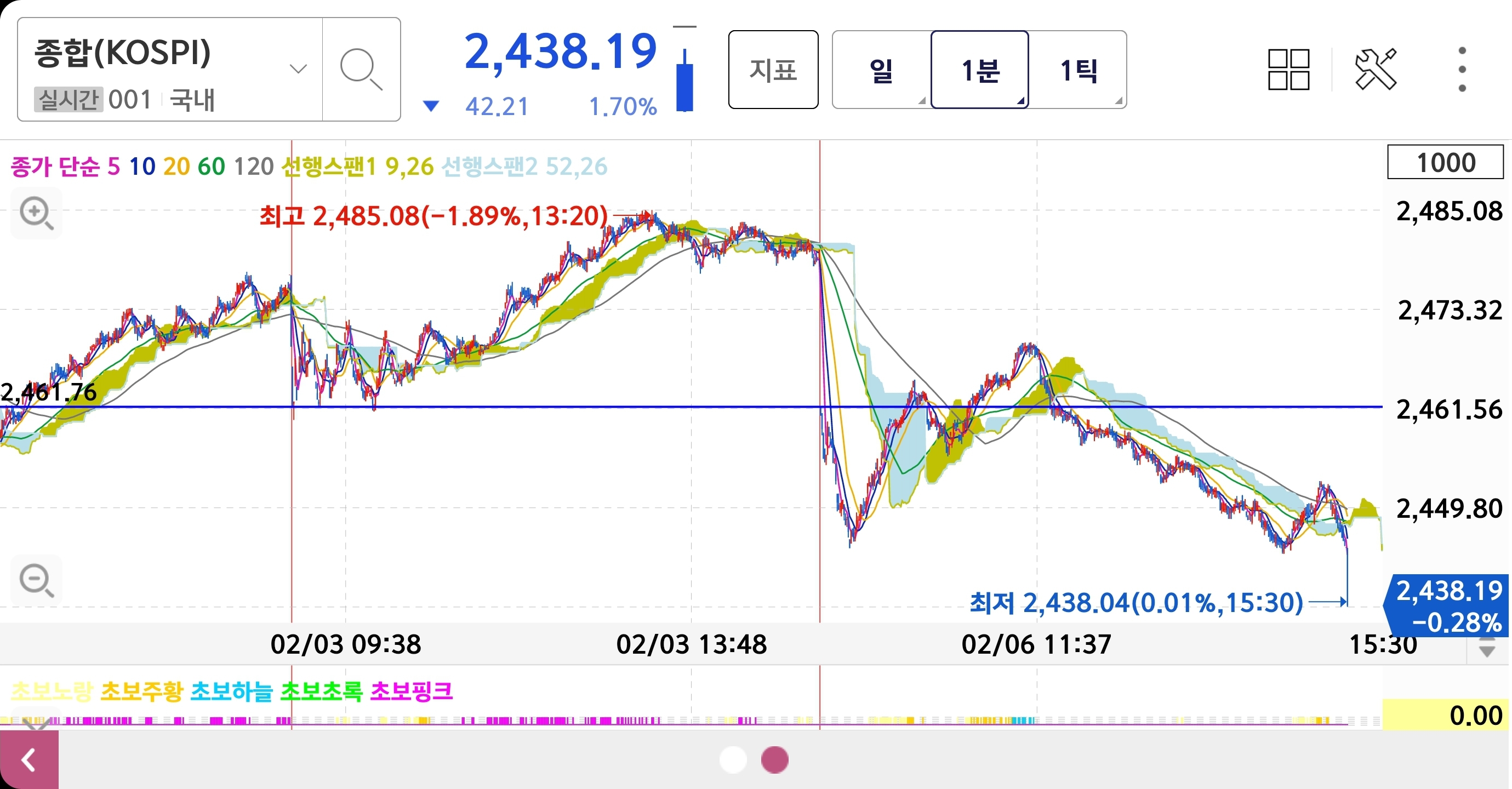Click down arrow below price axis
1512x789 pixels.
1486,649
